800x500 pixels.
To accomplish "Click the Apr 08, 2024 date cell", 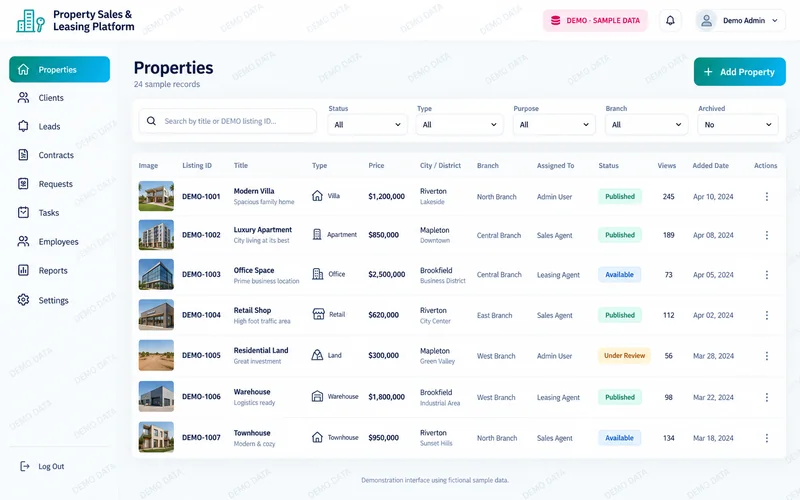I will [x=713, y=235].
